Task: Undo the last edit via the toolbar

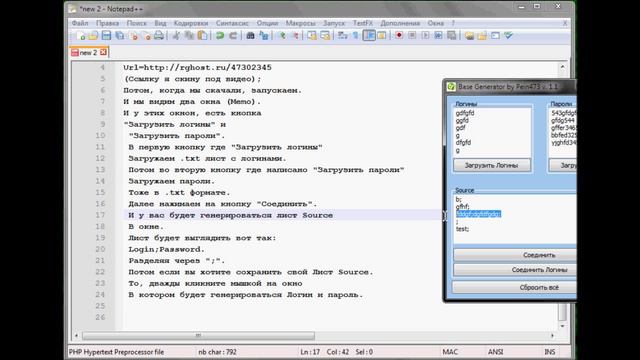Action: [220, 36]
